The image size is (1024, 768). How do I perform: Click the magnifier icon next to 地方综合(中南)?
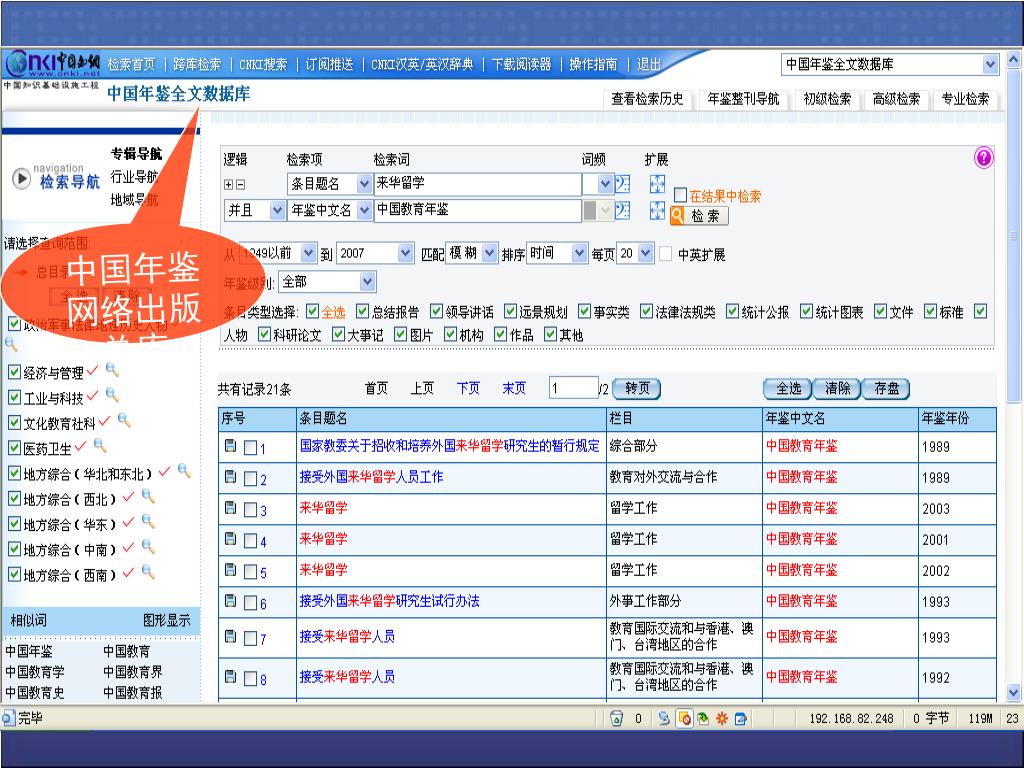(148, 547)
